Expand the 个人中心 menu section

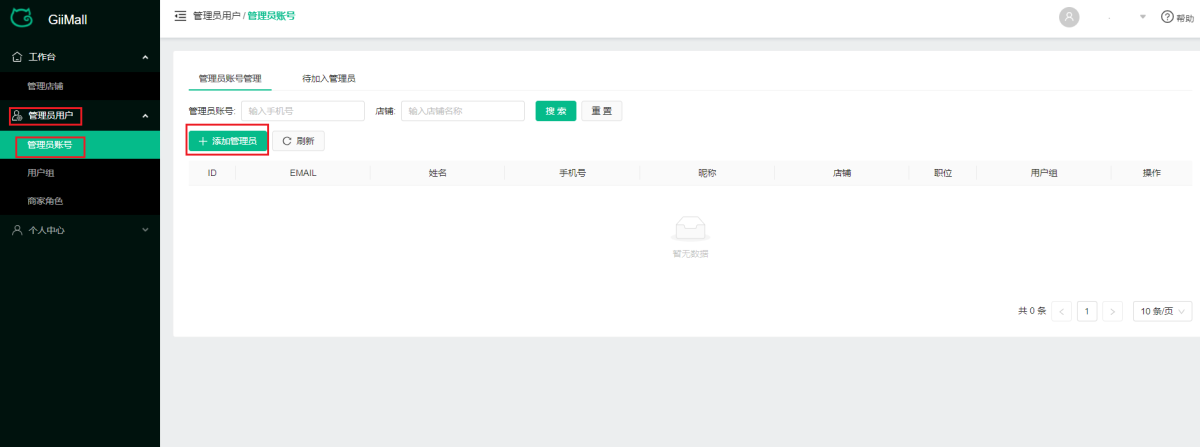click(145, 230)
